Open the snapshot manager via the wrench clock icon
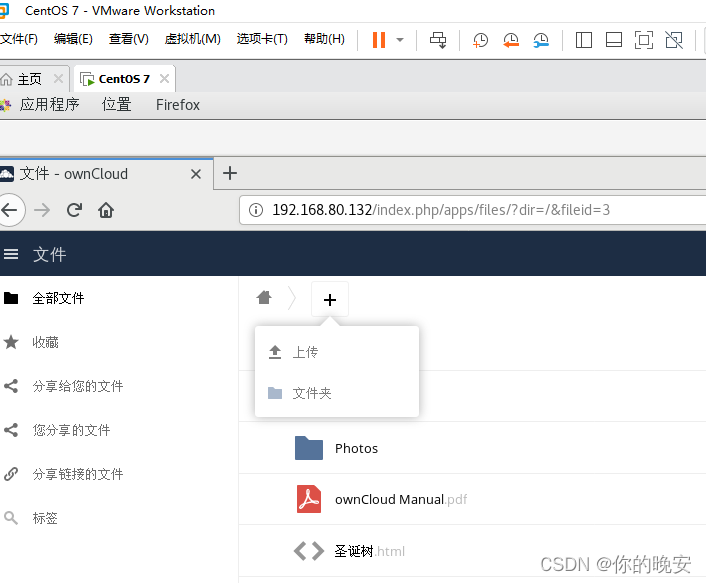 pyautogui.click(x=541, y=40)
